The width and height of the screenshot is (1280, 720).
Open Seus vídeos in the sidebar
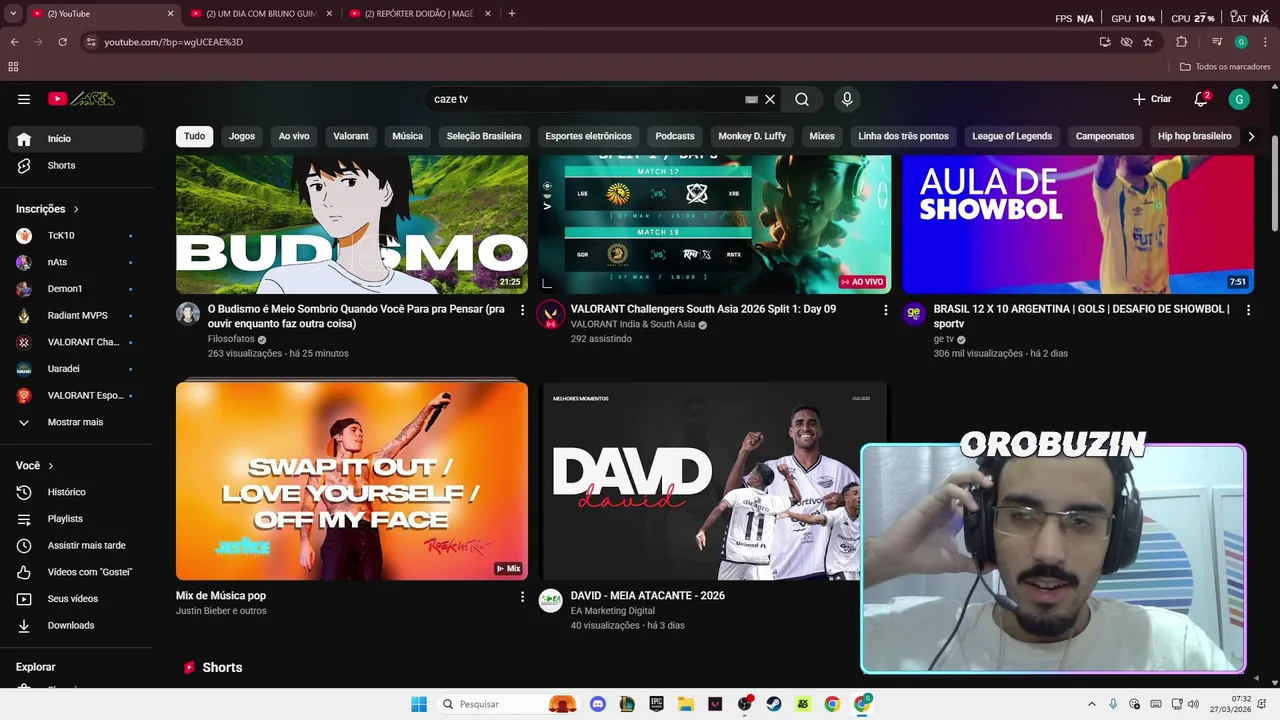pos(76,598)
